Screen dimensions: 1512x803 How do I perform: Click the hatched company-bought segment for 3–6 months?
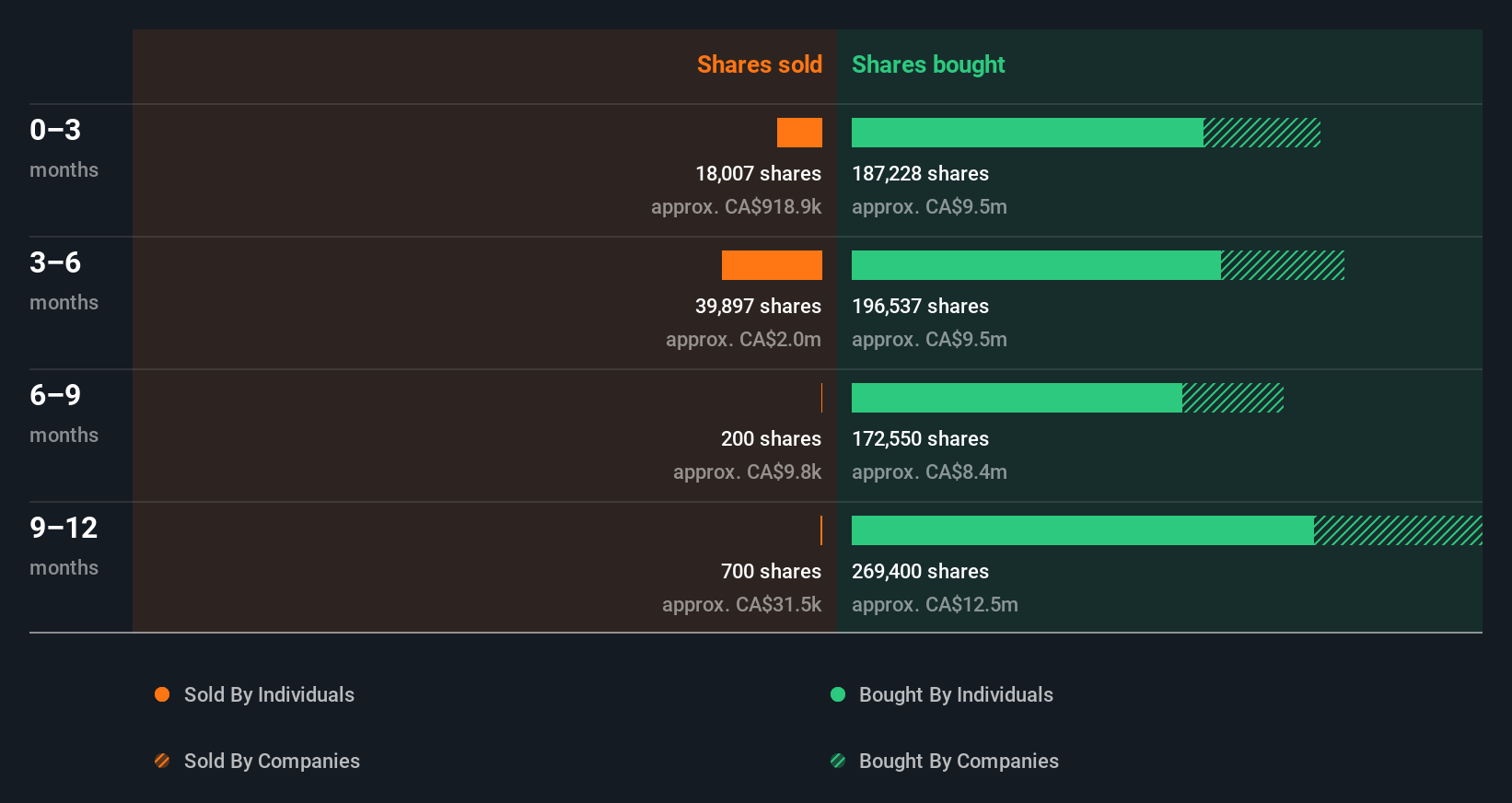point(1283,265)
